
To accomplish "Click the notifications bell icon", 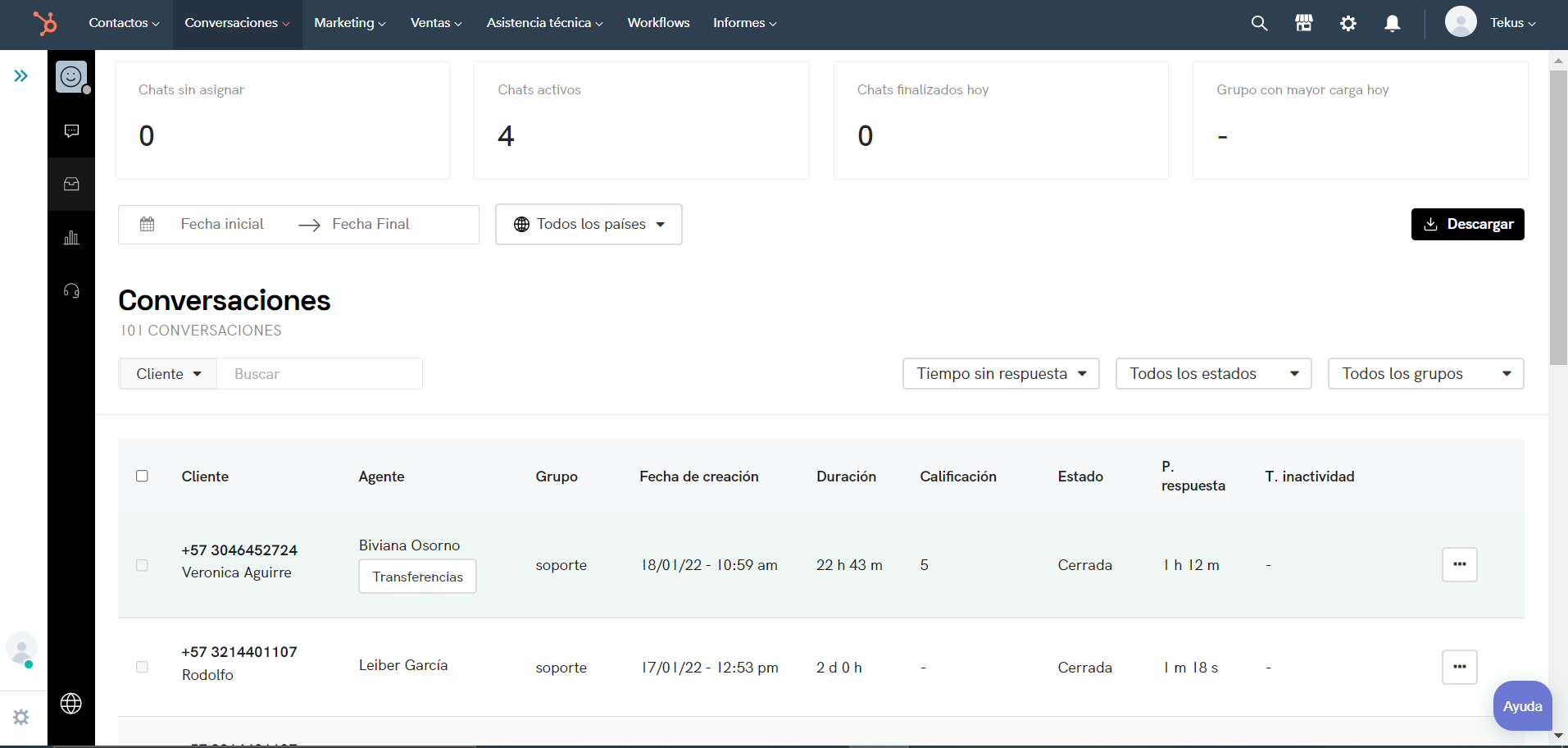I will pyautogui.click(x=1392, y=23).
